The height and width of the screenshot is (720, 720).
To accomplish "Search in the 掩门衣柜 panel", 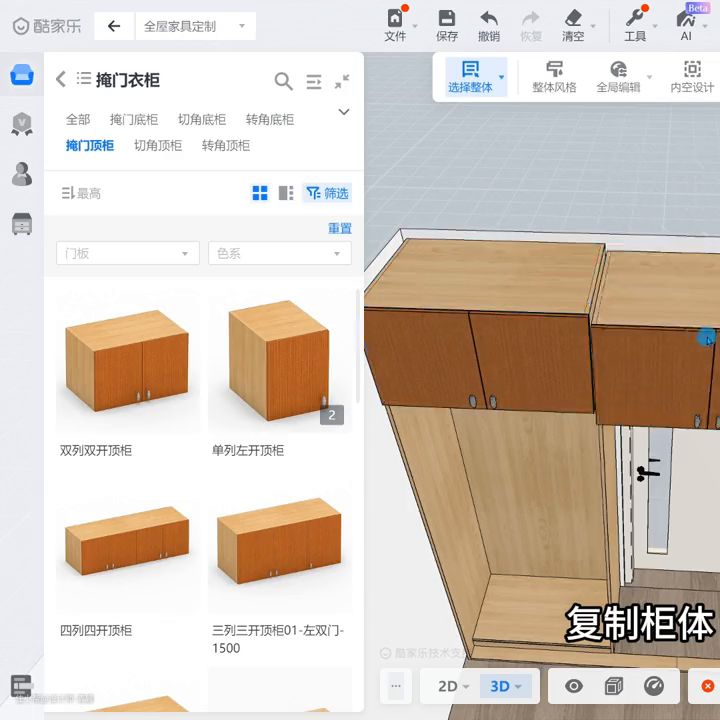I will (283, 81).
